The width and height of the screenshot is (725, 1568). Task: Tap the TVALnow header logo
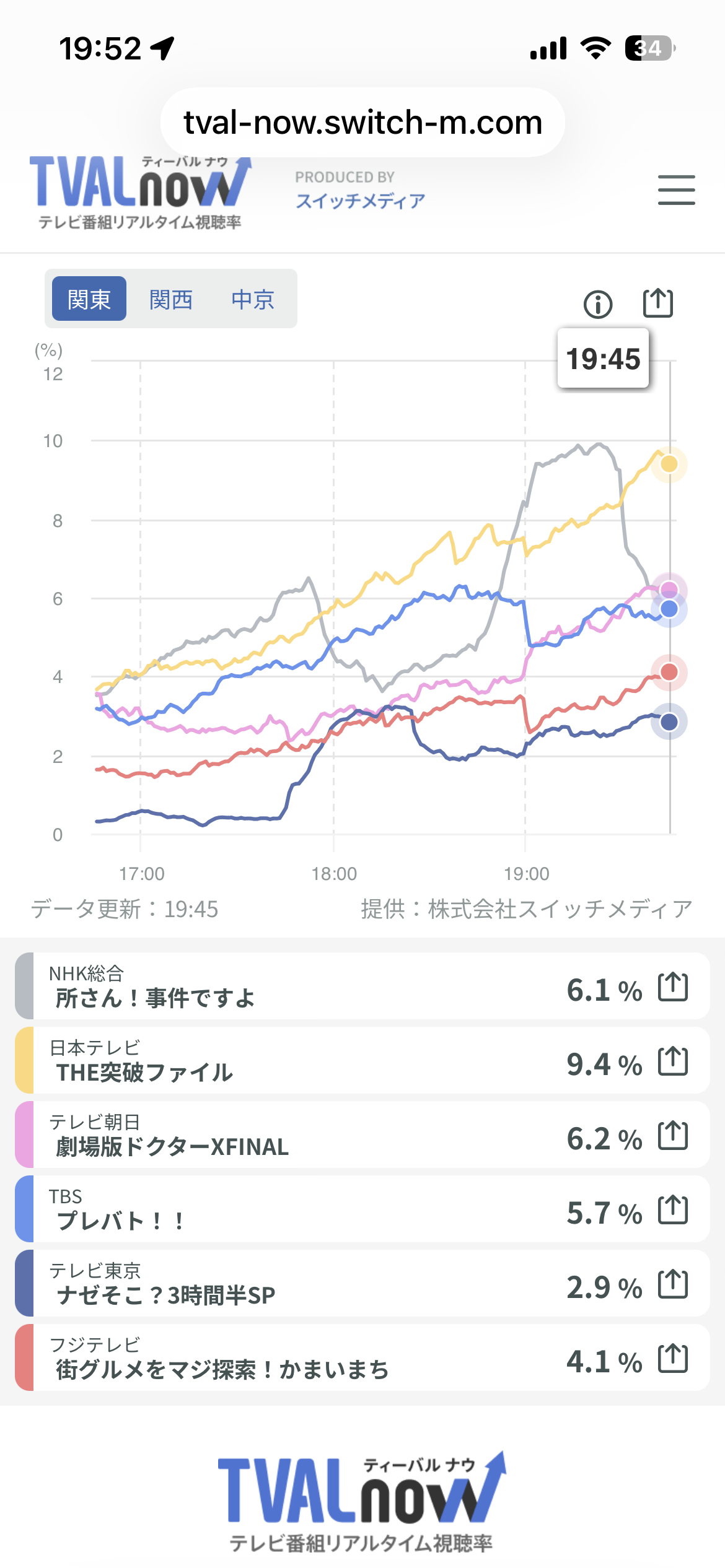(x=140, y=192)
